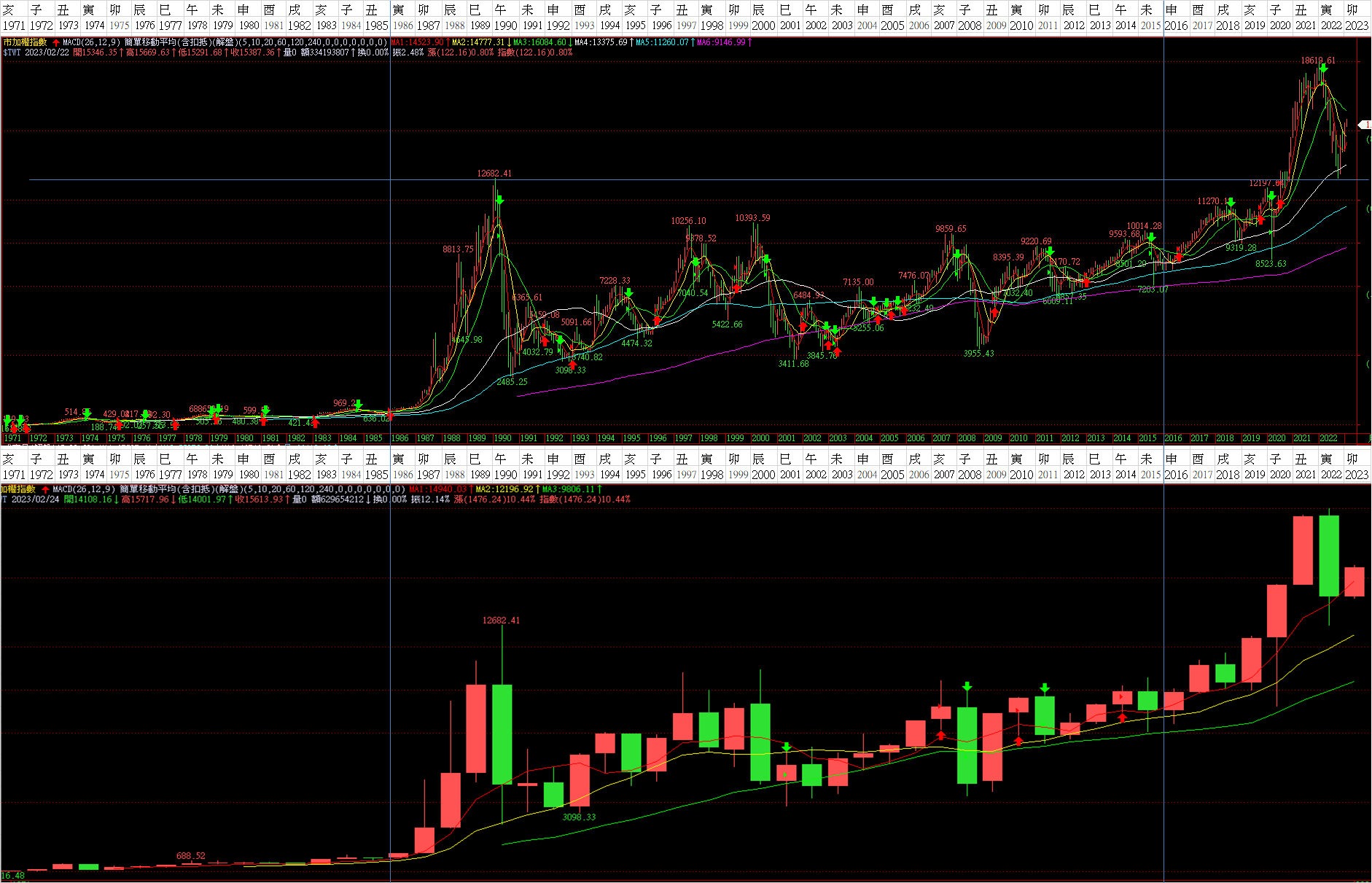Click 2000 on the upper chart's bottom time axis
This screenshot has height=883, width=1372.
[x=760, y=438]
